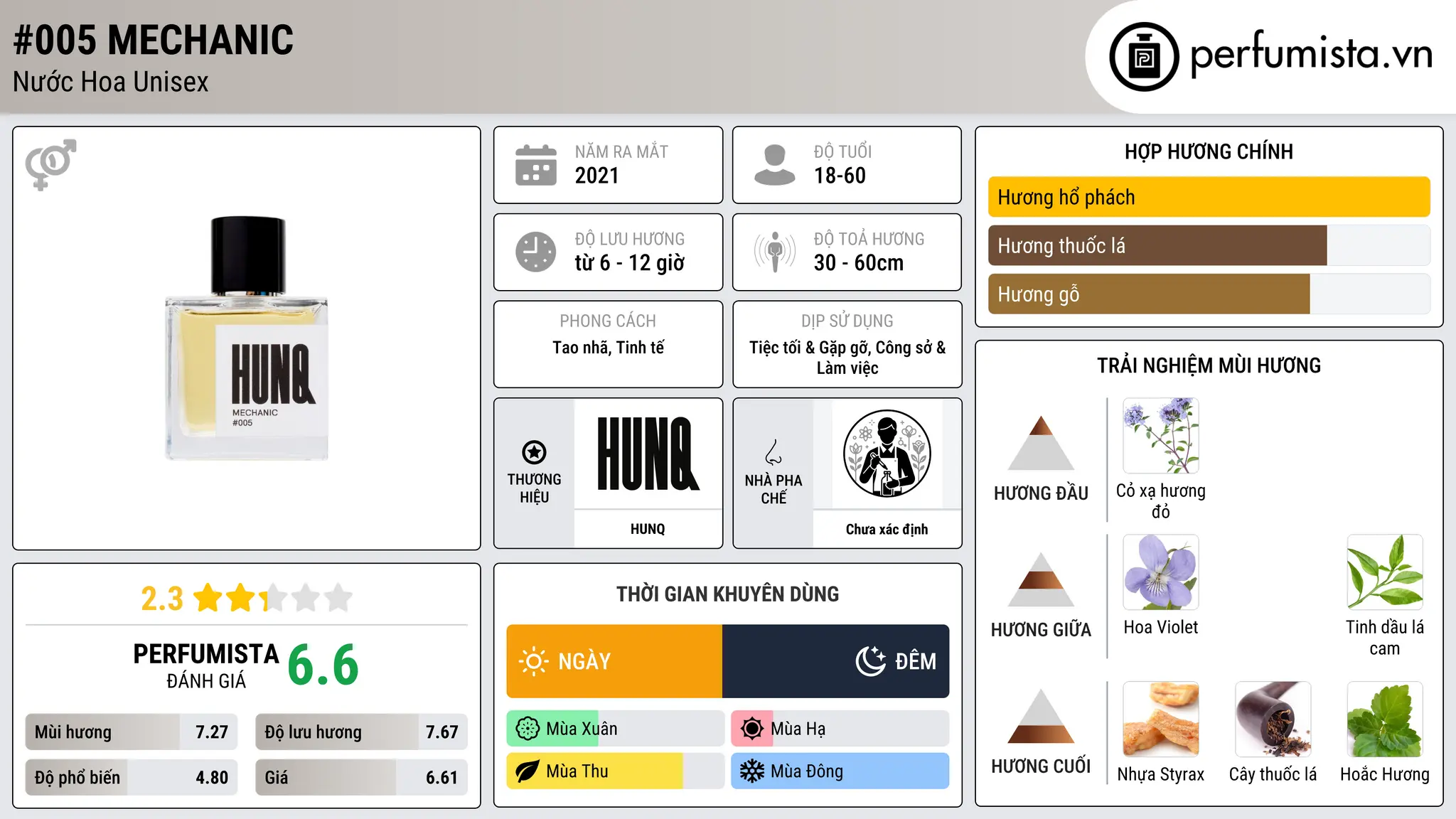1456x819 pixels.
Task: Click the Mùa Thu season bar
Action: (616, 771)
